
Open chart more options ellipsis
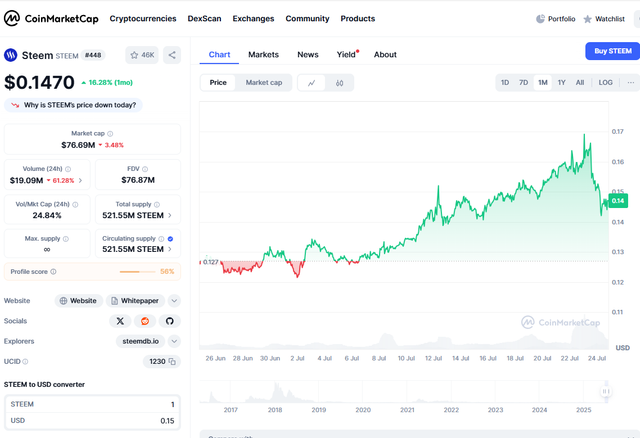[x=631, y=83]
